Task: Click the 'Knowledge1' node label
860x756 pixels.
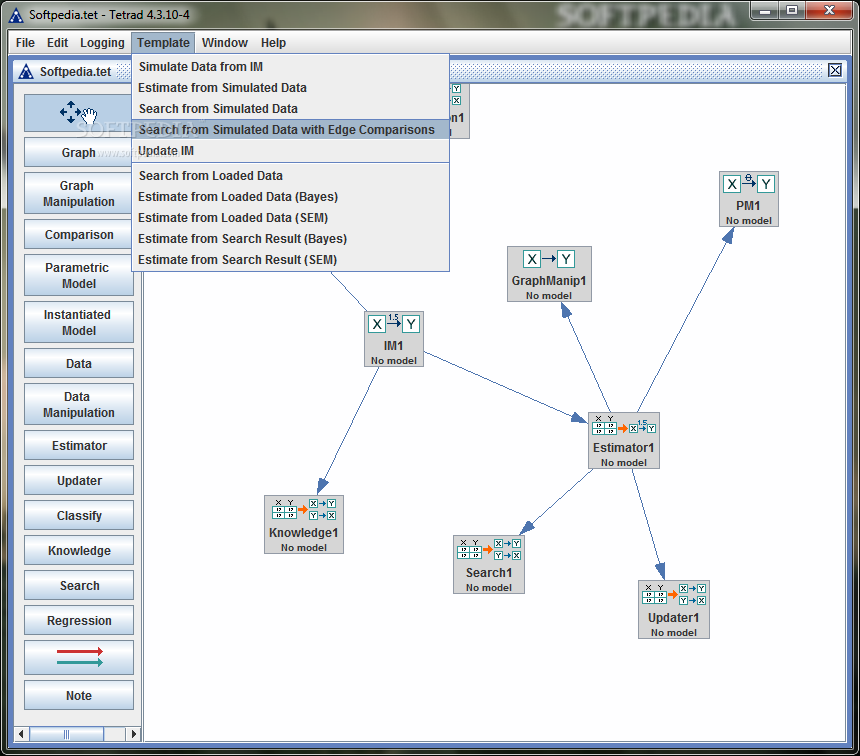Action: [303, 533]
